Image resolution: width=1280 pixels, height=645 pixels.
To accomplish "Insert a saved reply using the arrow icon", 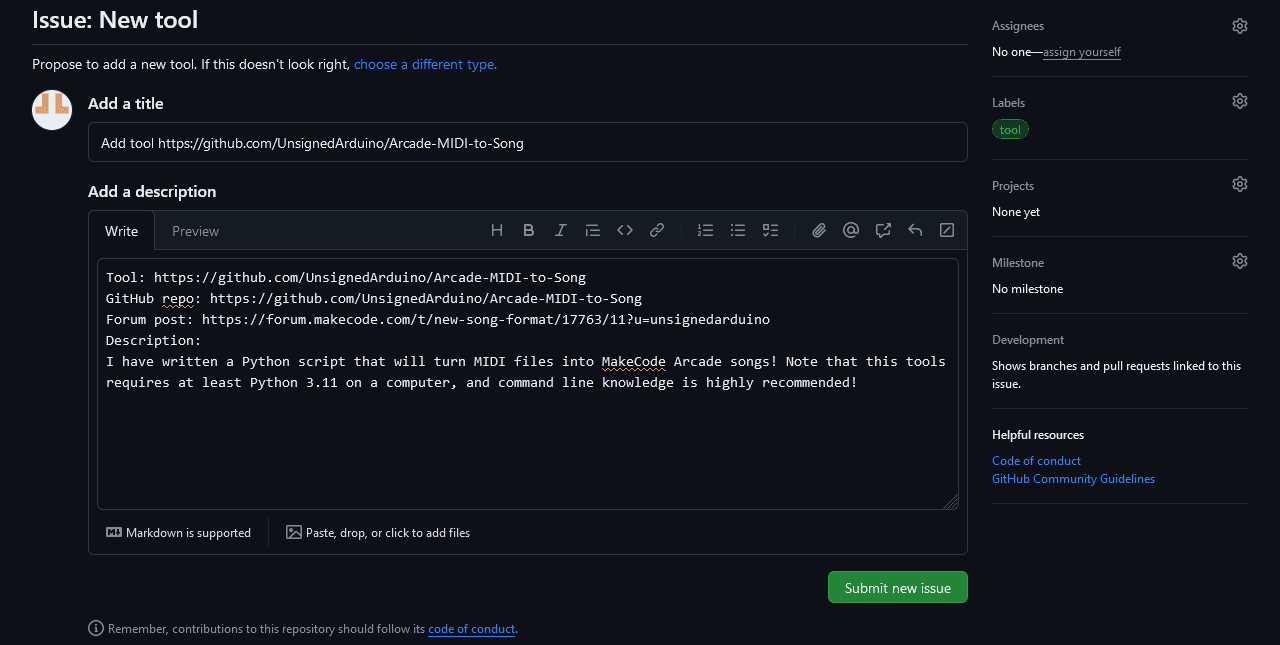I will [915, 230].
